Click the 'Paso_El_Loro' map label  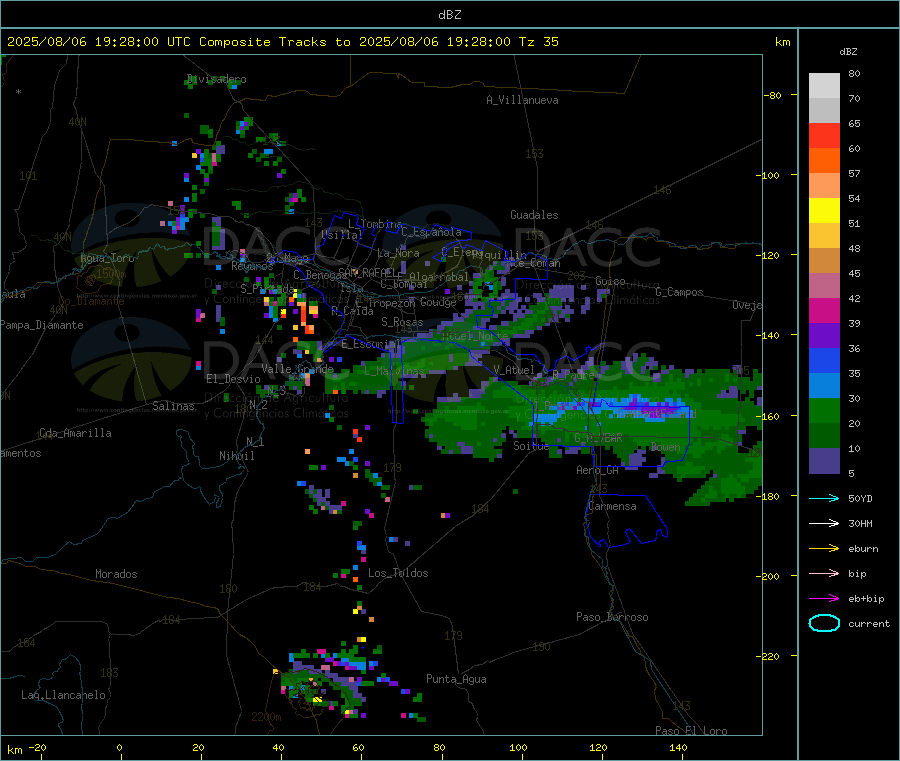[691, 731]
